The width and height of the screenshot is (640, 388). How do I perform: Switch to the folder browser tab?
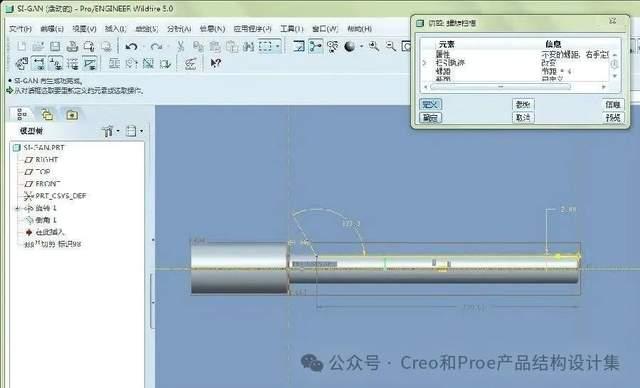click(x=47, y=115)
